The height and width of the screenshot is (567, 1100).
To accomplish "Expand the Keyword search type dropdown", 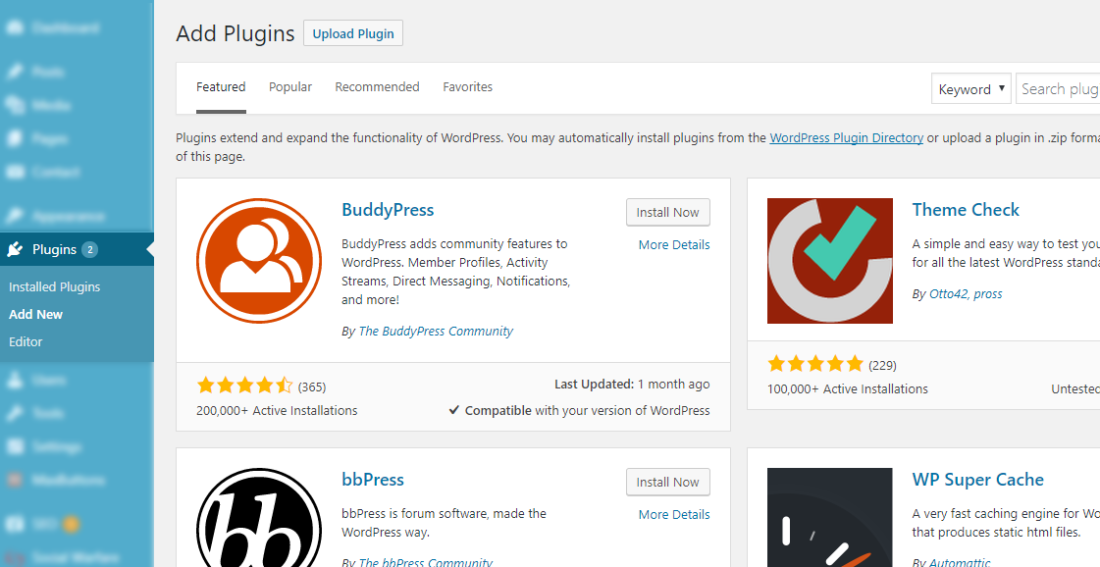I will (970, 89).
